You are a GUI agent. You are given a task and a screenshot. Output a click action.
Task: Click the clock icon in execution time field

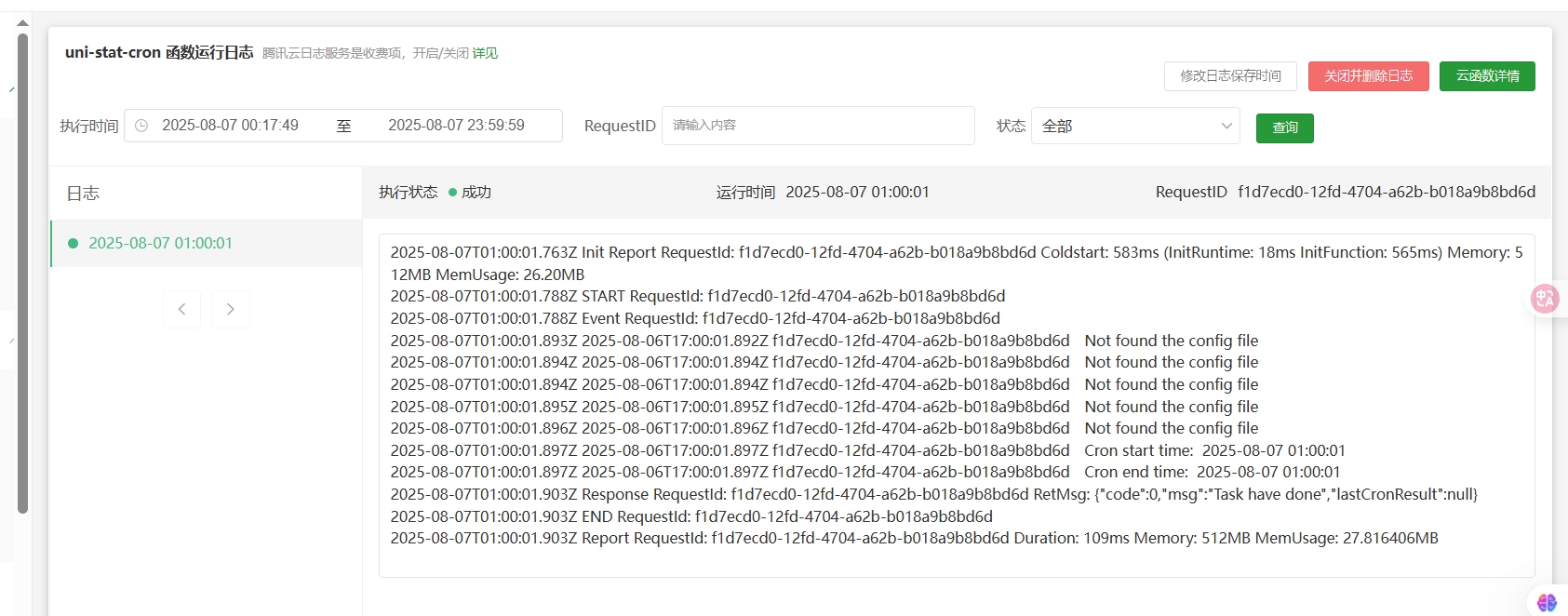141,126
